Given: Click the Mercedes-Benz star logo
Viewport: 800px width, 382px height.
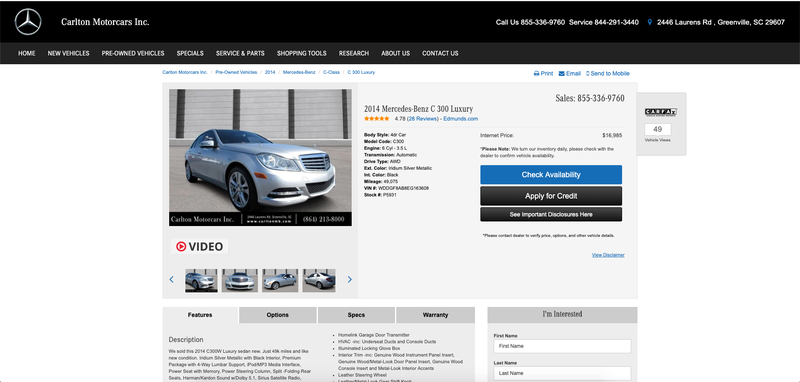Looking at the screenshot, I should click(28, 22).
